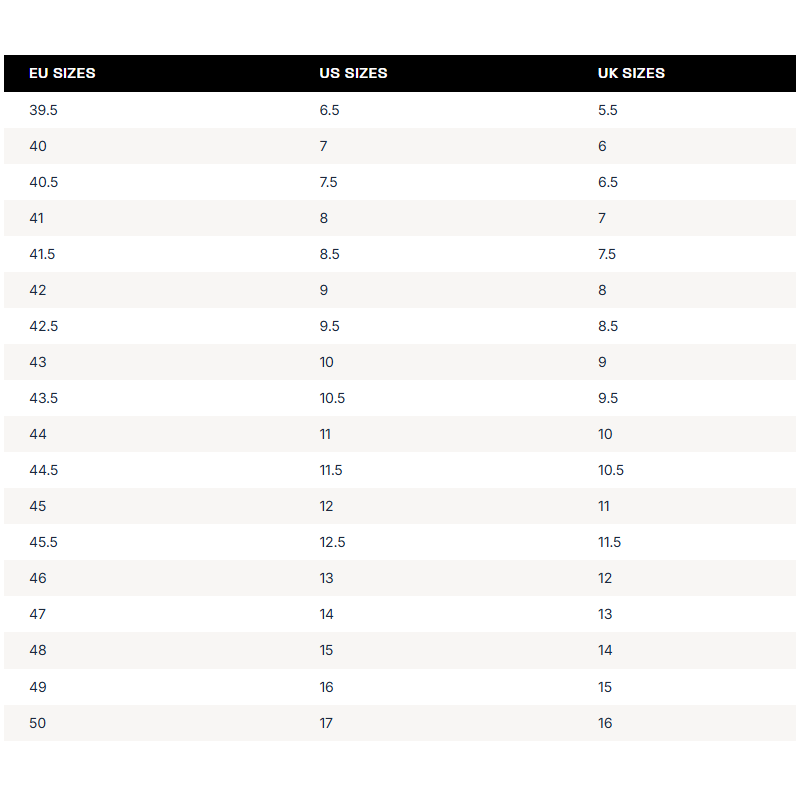This screenshot has height=800, width=800.
Task: Click the UK SIZES column header
Action: coord(631,73)
